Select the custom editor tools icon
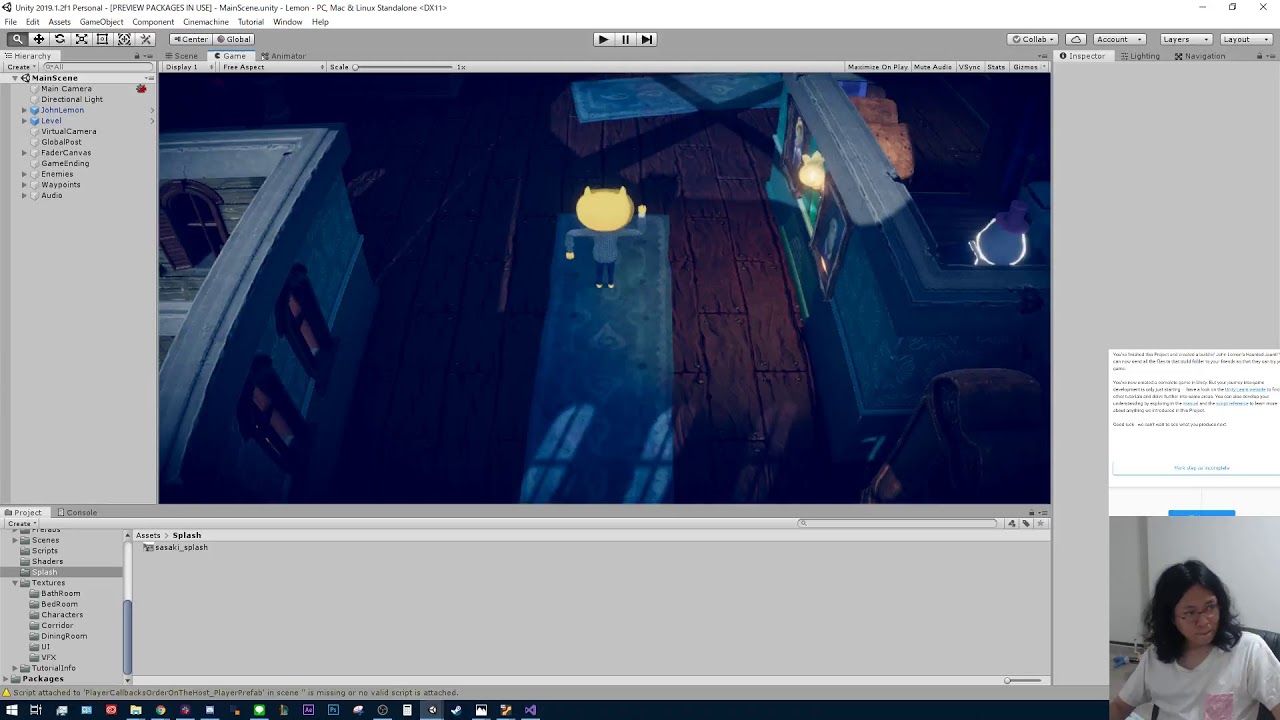This screenshot has height=720, width=1280. click(146, 39)
